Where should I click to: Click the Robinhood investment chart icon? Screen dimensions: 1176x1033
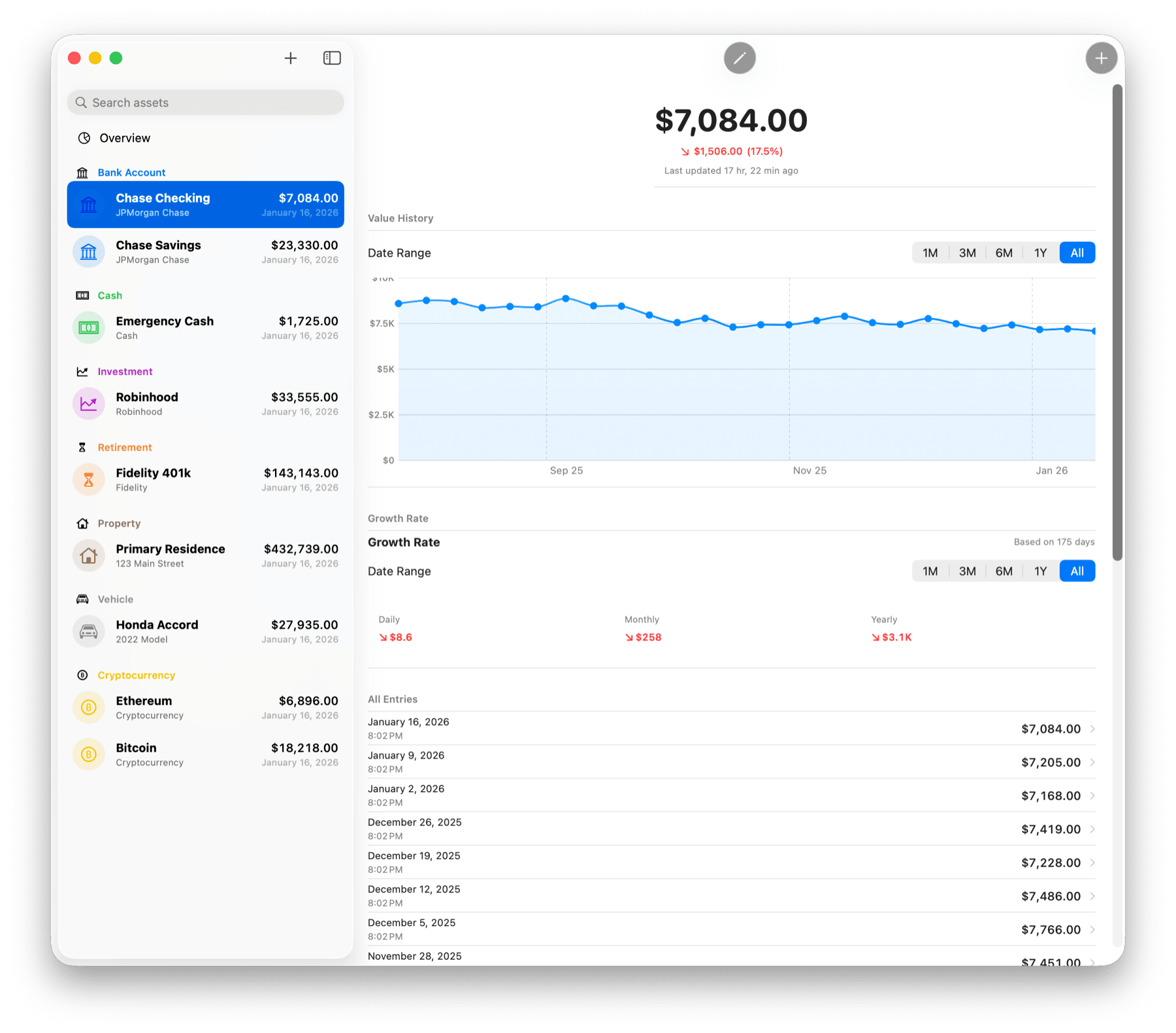pyautogui.click(x=89, y=404)
